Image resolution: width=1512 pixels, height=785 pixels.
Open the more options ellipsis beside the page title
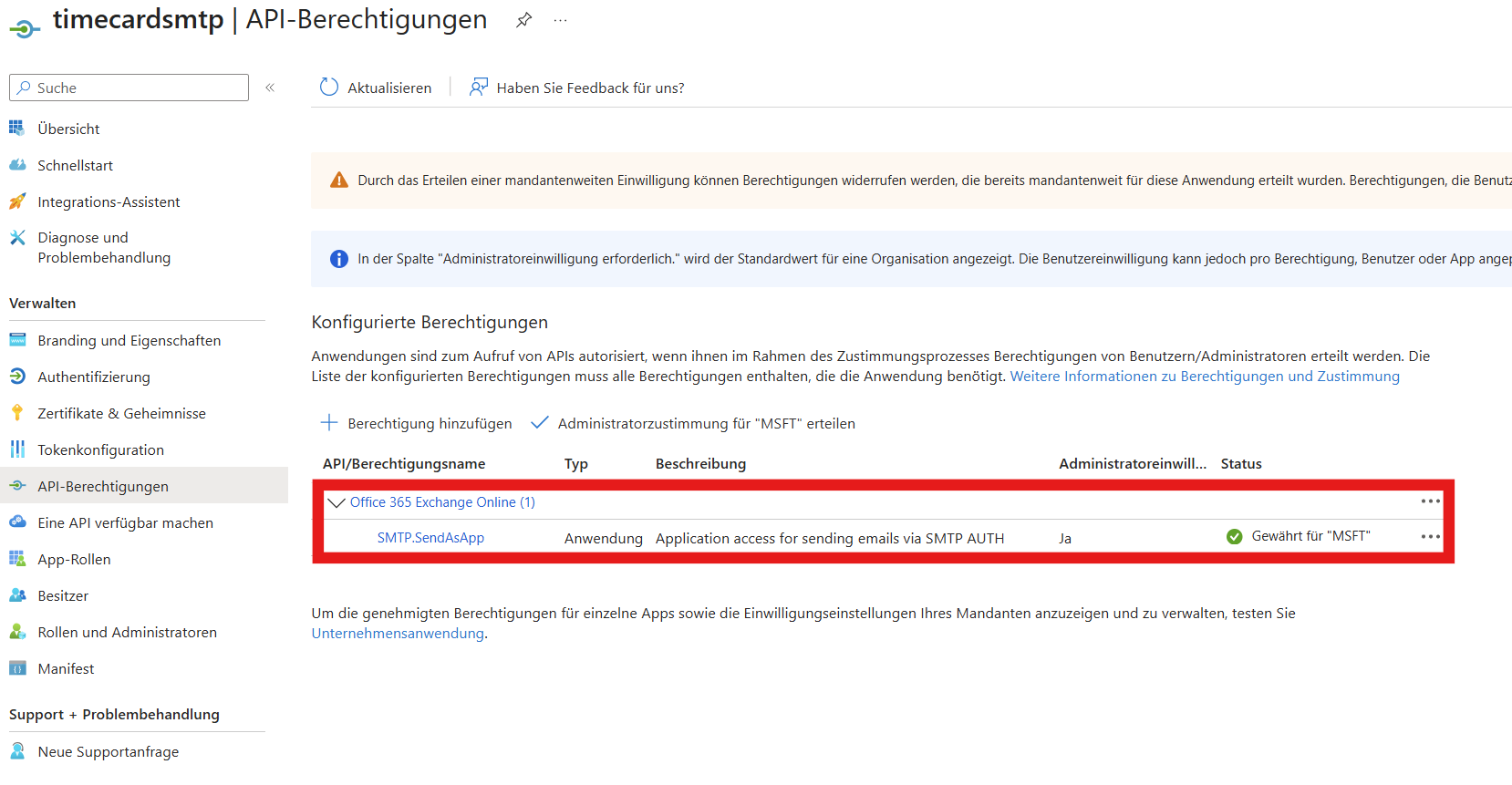click(560, 20)
